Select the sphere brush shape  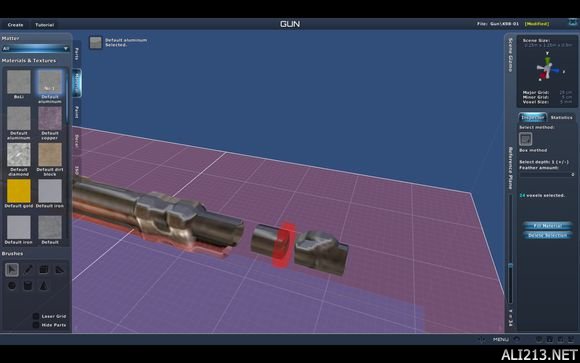click(x=12, y=286)
